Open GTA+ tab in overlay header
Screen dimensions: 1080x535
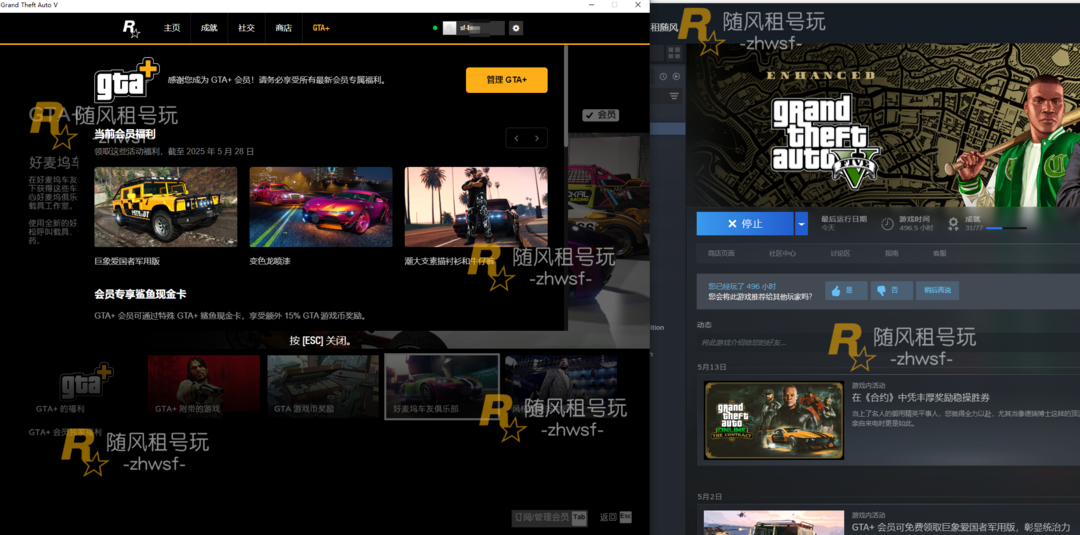click(321, 28)
